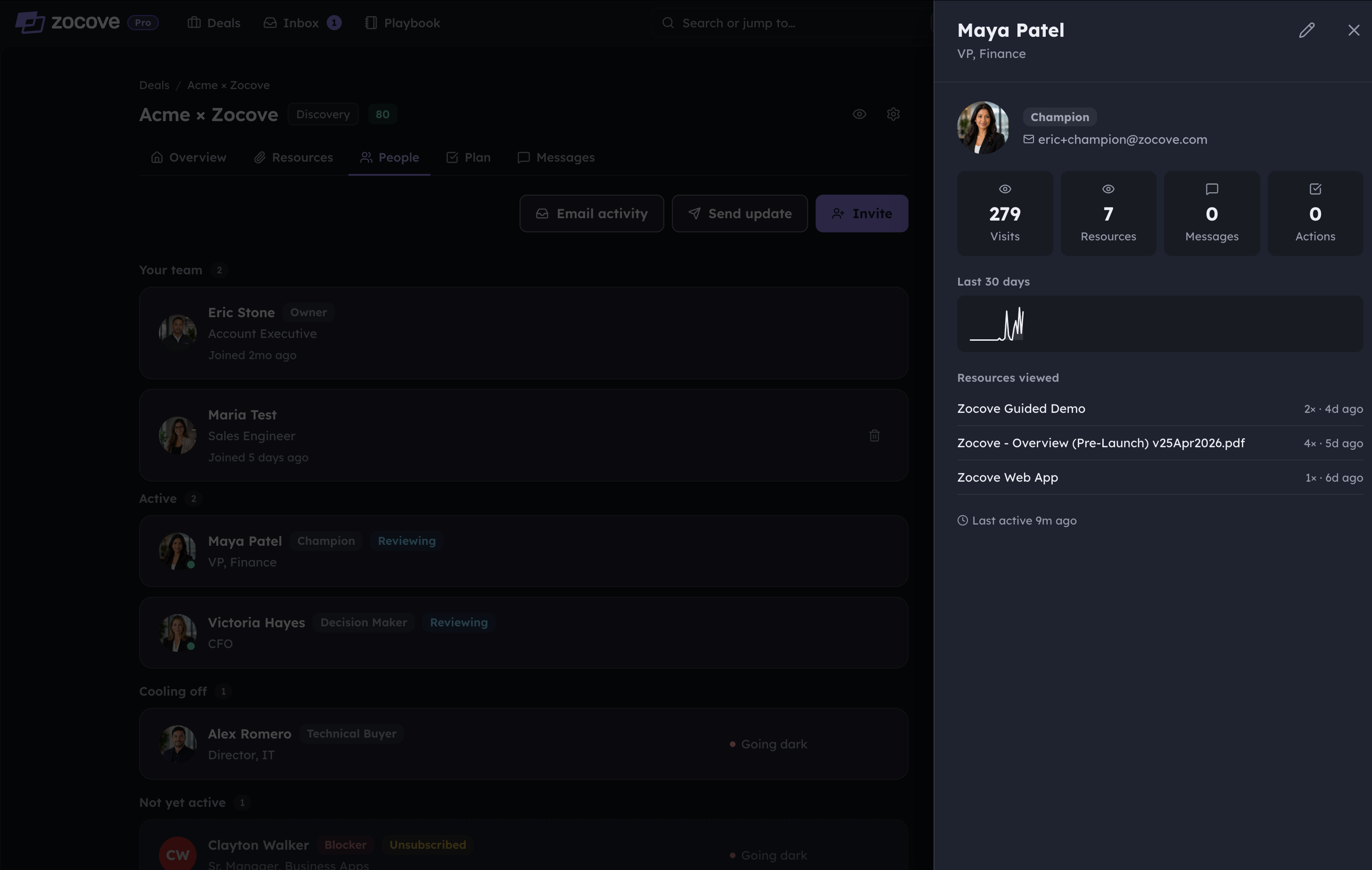Open the Deals menu item
This screenshot has height=870, width=1372.
(x=214, y=23)
